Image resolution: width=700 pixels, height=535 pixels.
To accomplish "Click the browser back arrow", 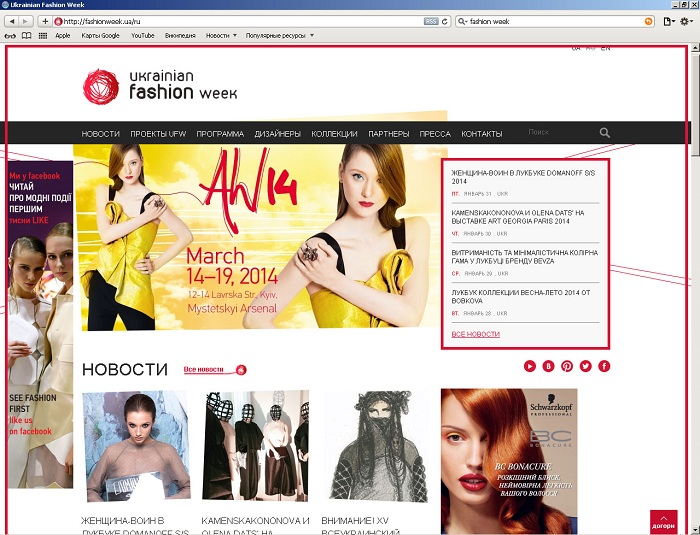I will (13, 21).
